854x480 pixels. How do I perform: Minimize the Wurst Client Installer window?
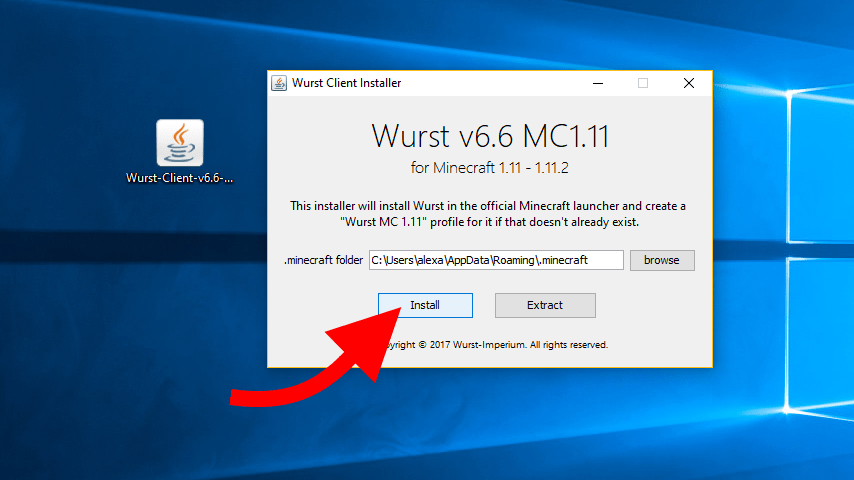coord(598,83)
